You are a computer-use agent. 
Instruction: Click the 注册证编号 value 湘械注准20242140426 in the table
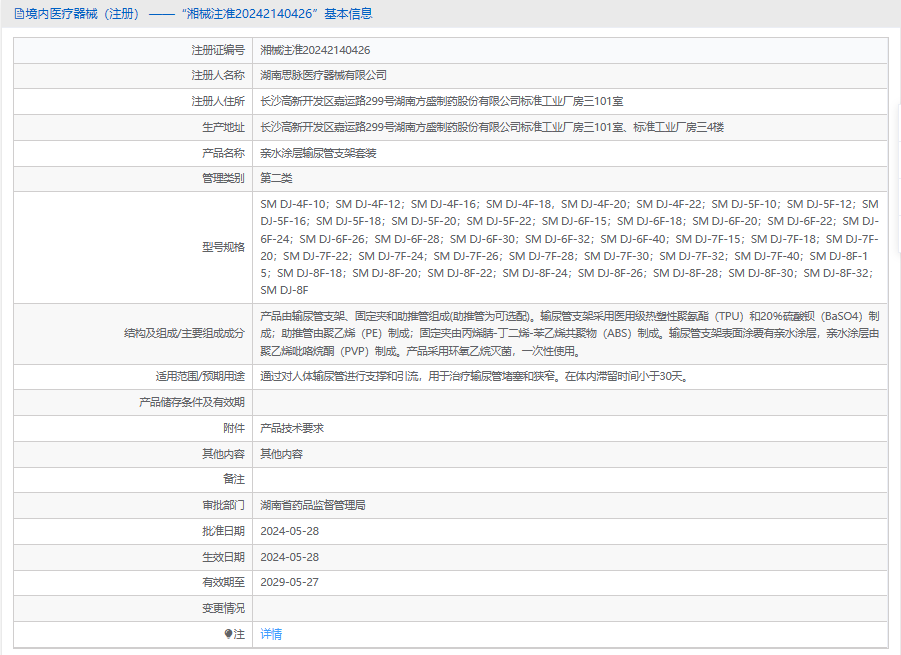point(315,50)
